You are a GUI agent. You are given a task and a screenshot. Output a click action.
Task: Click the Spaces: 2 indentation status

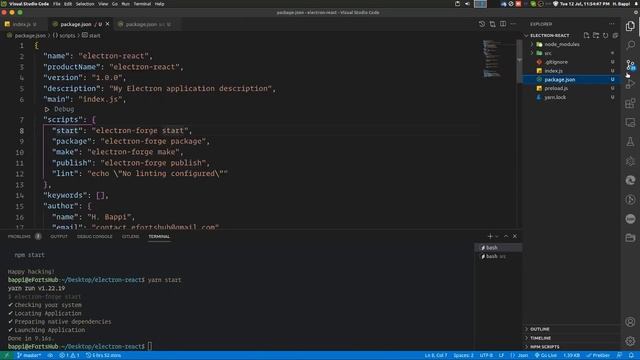(x=463, y=356)
